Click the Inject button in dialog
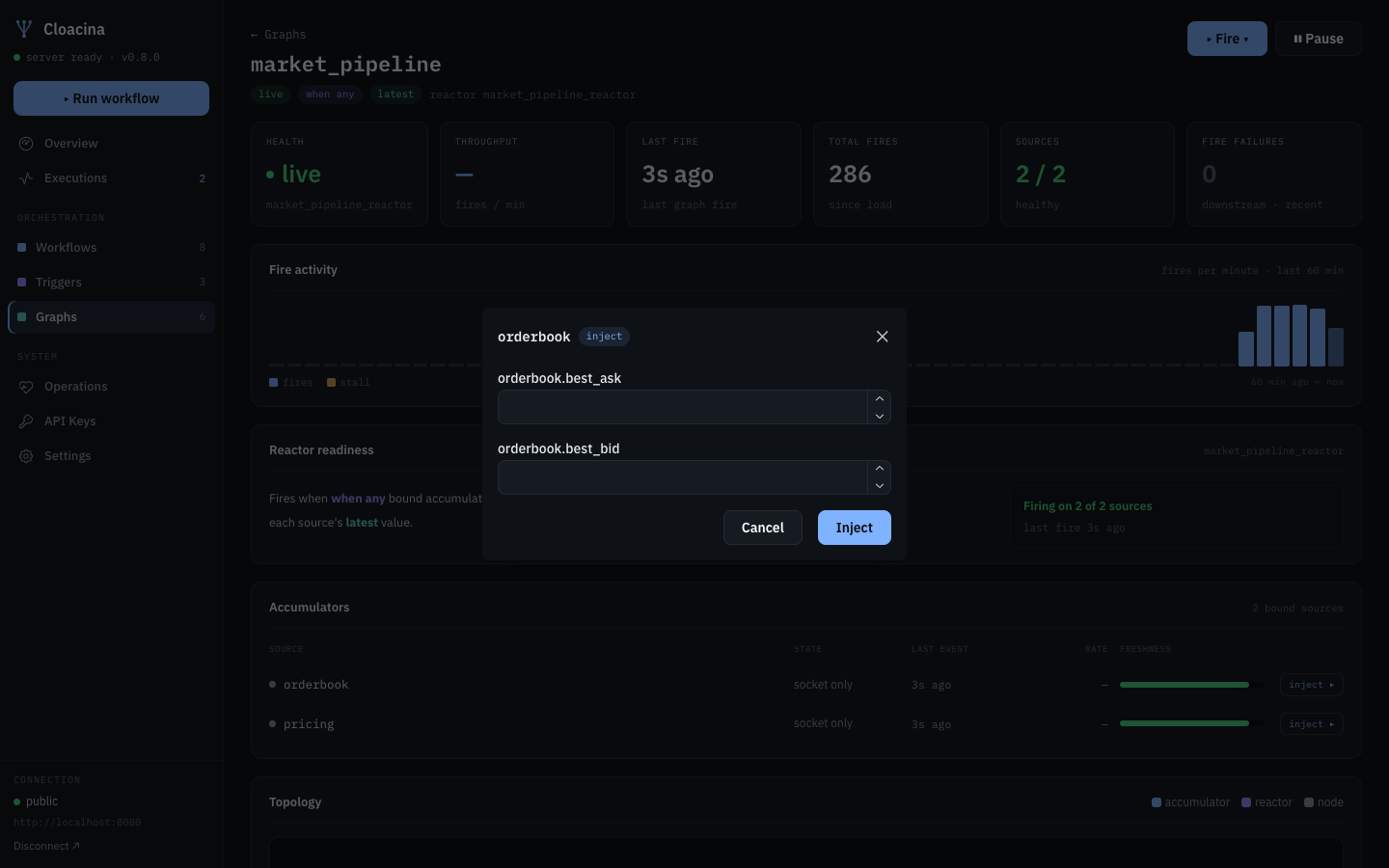1389x868 pixels. click(x=854, y=528)
